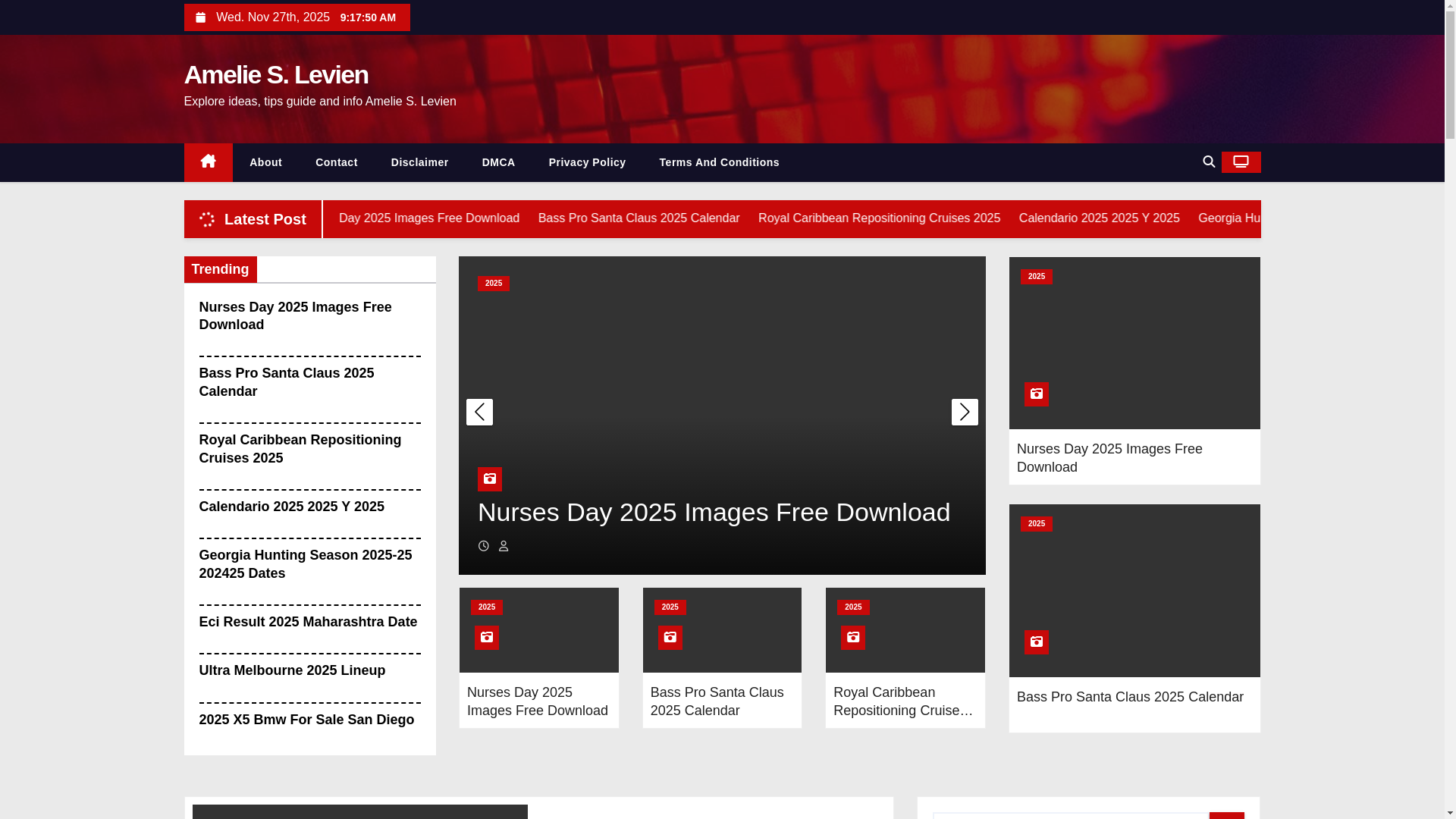The image size is (1456, 819).
Task: Open the Privacy Policy page
Action: coord(588,162)
